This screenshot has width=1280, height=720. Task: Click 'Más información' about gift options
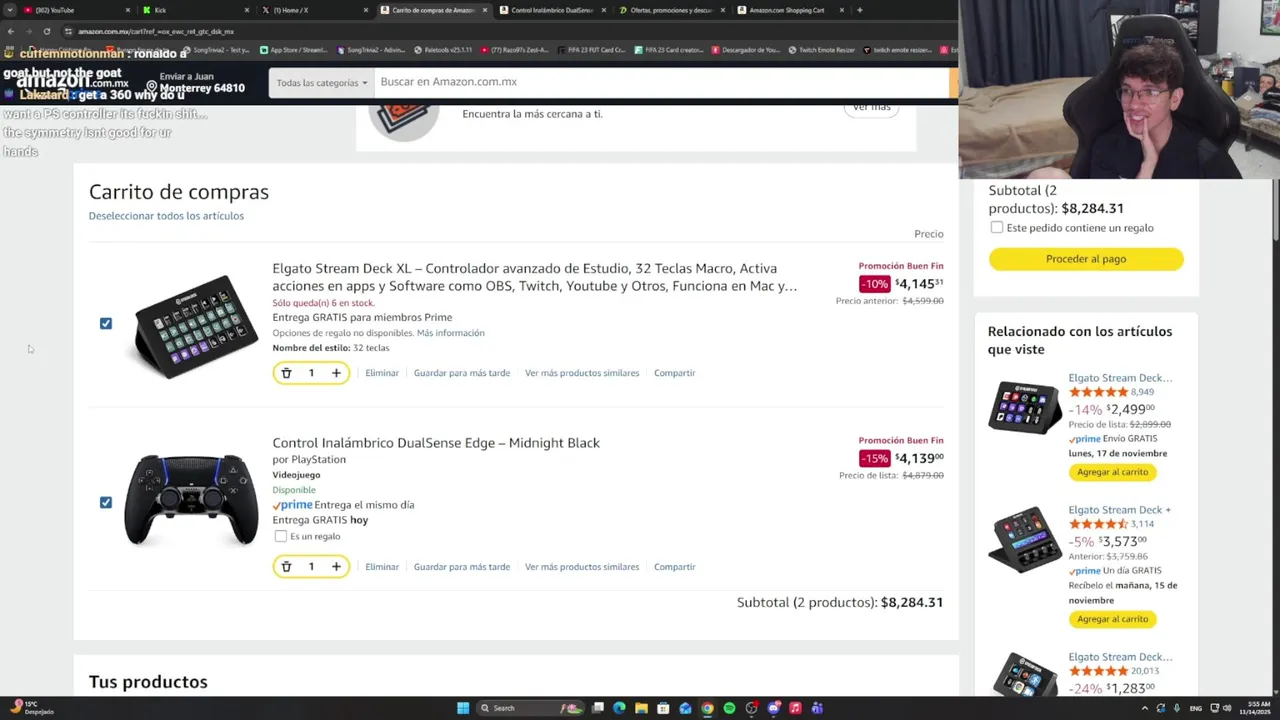(451, 333)
